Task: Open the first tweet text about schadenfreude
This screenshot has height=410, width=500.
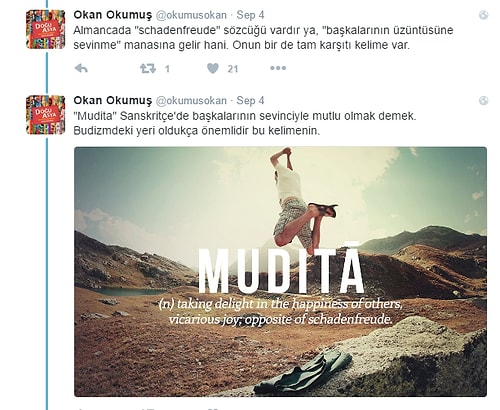Action: point(263,38)
